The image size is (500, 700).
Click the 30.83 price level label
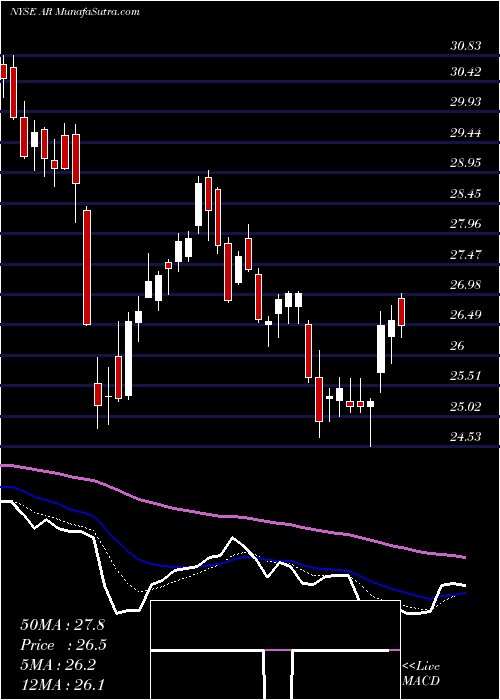pos(465,45)
